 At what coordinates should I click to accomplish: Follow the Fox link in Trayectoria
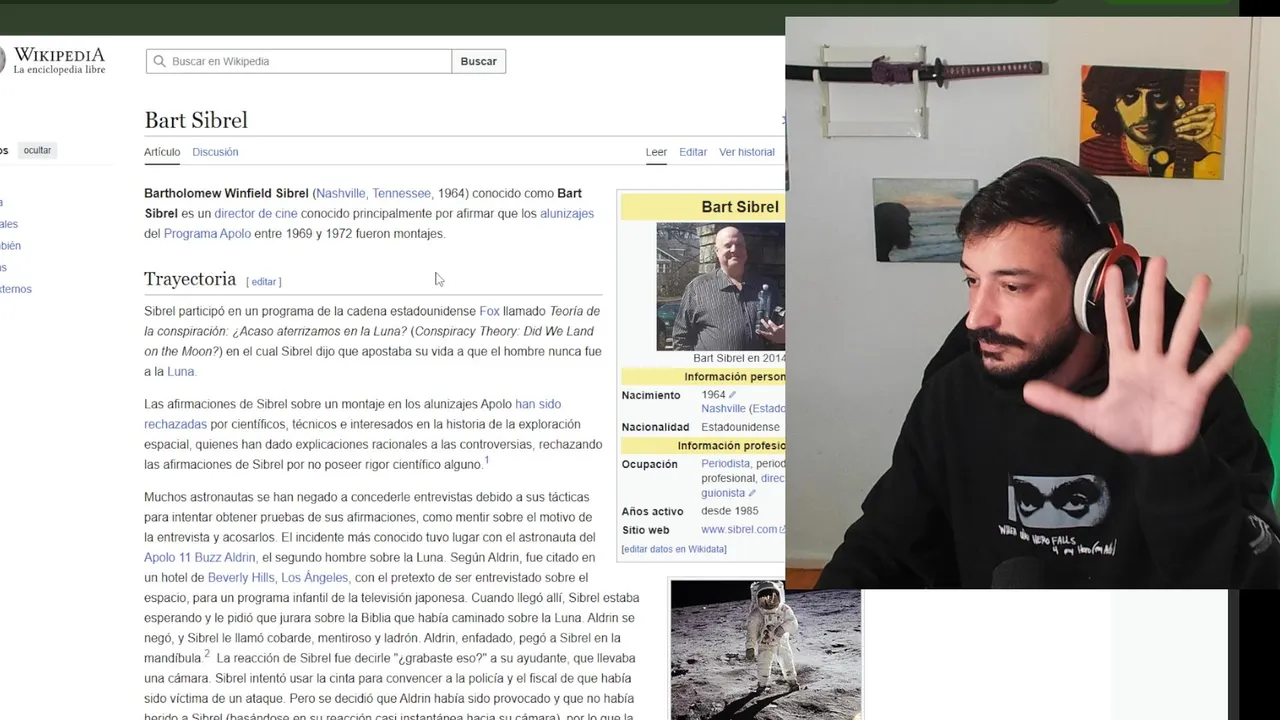click(x=489, y=311)
